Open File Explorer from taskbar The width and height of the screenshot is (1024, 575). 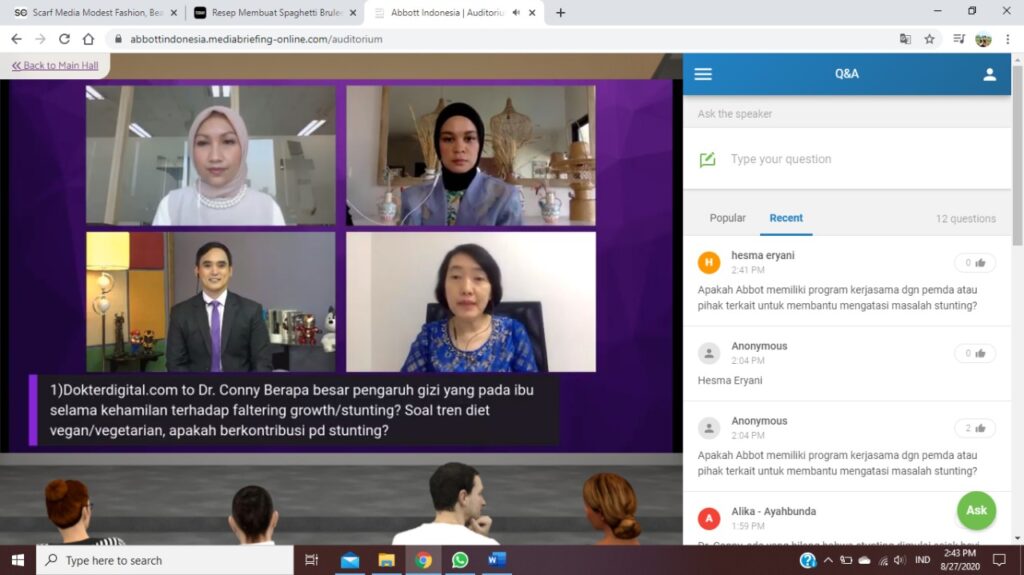click(x=386, y=560)
